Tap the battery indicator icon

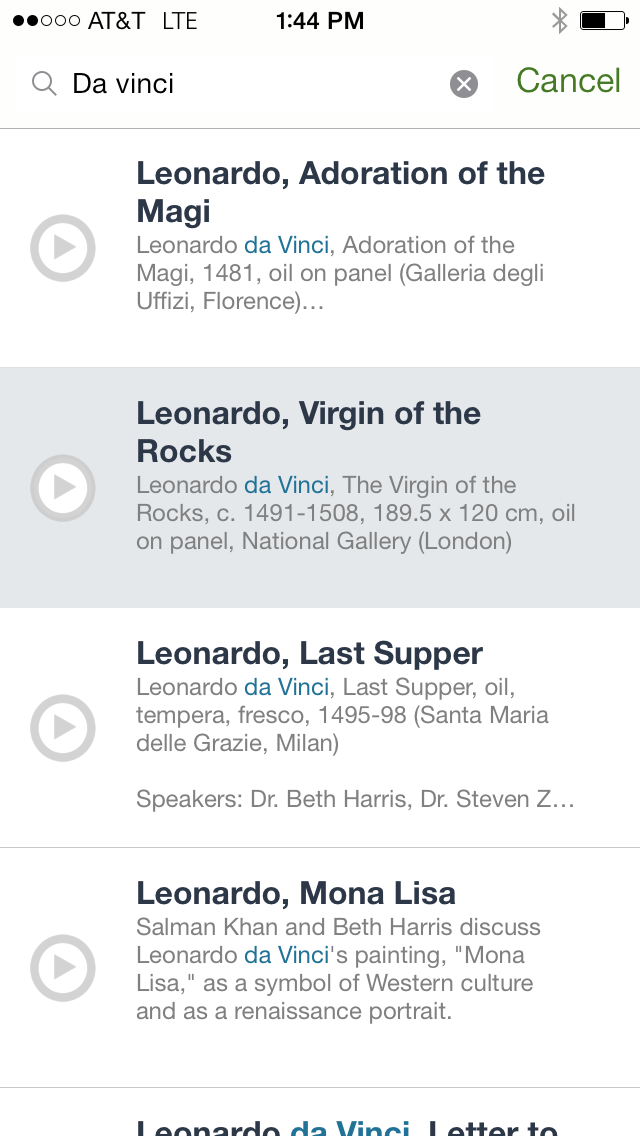604,21
